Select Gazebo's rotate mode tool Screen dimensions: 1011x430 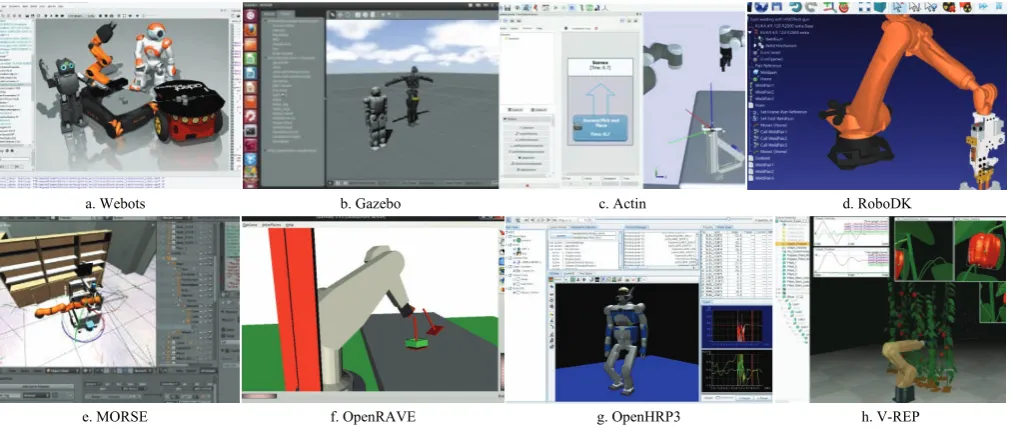348,15
